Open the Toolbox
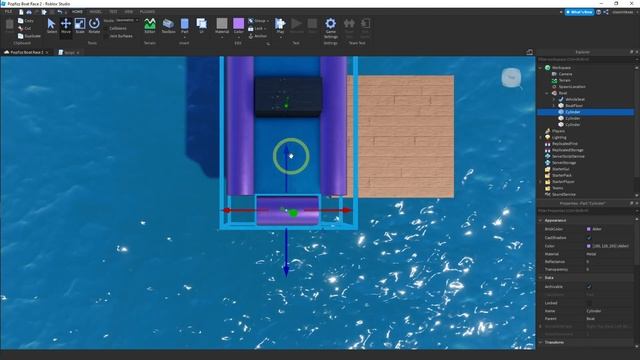 (168, 26)
